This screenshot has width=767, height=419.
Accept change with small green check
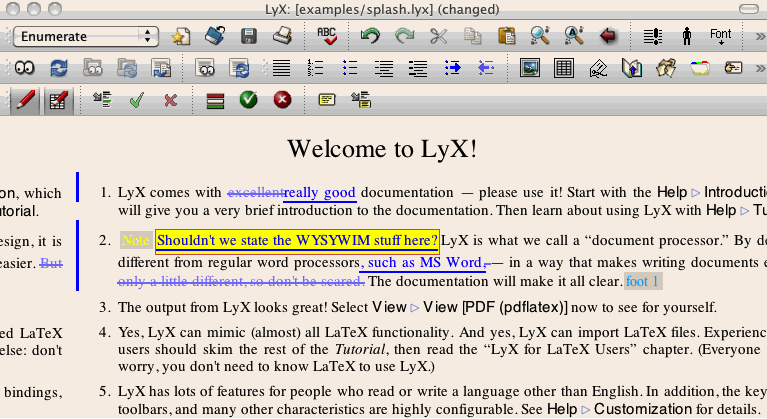(136, 100)
